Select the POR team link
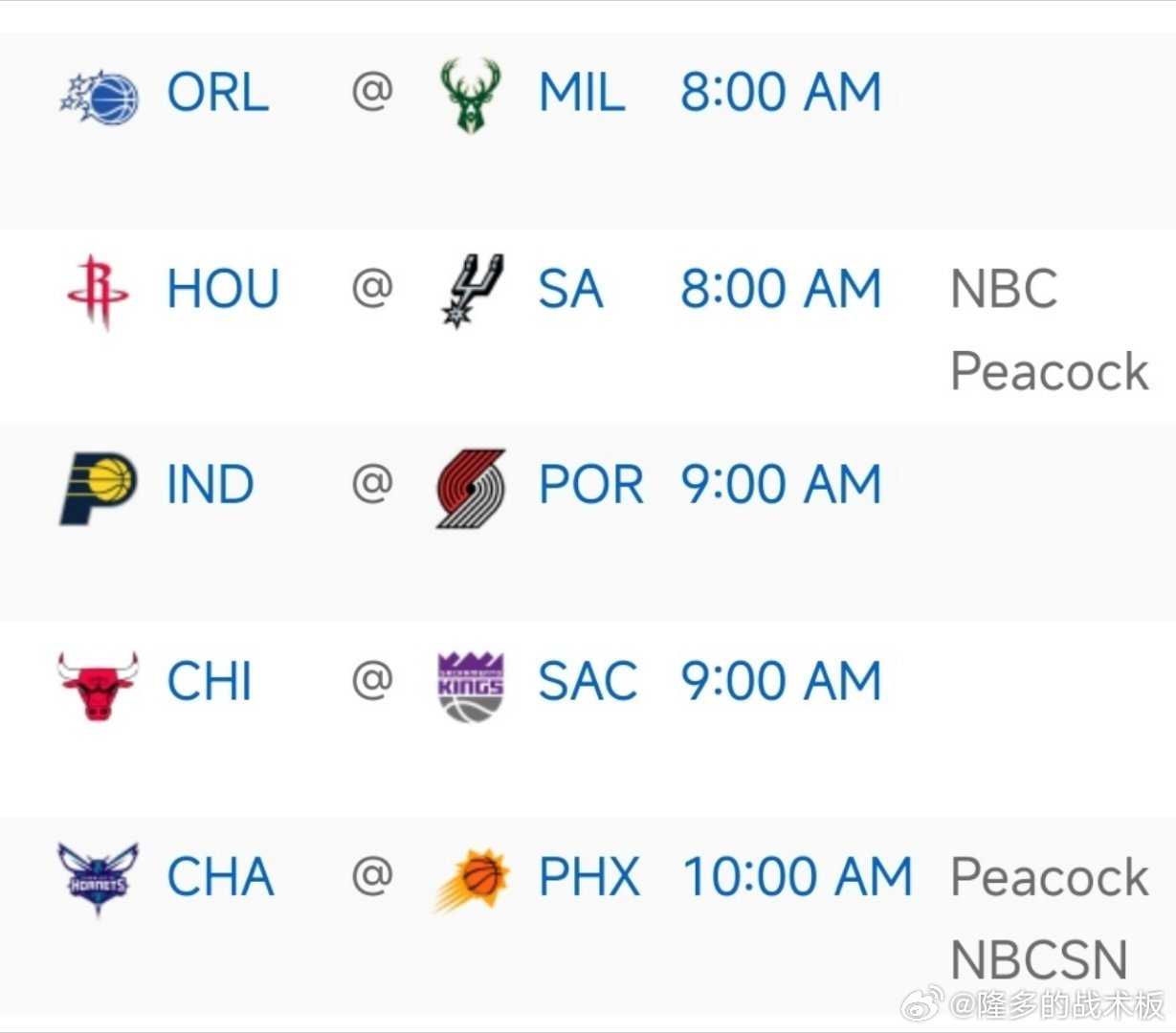The height and width of the screenshot is (1033, 1176). [x=591, y=485]
